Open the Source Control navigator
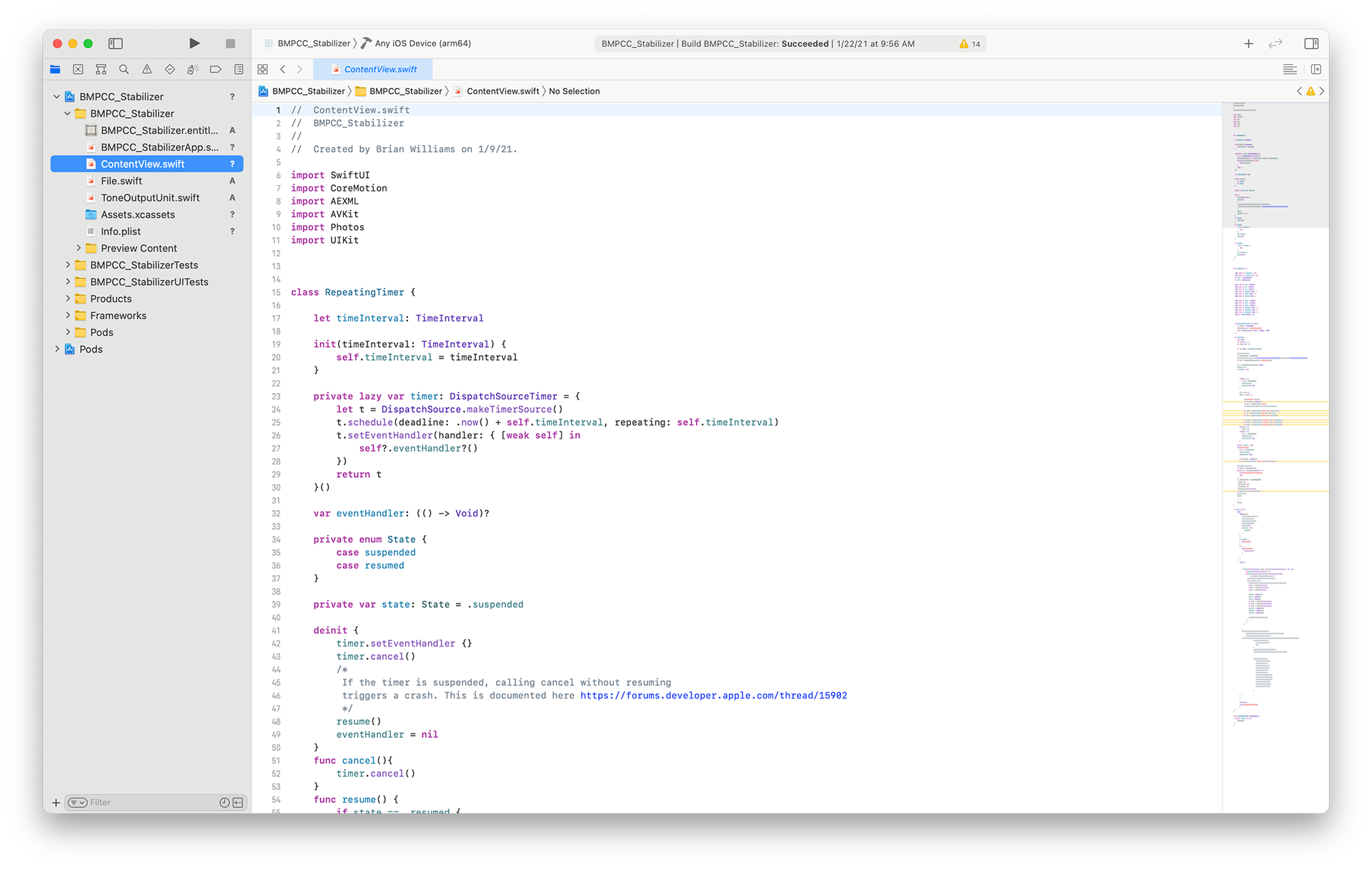The width and height of the screenshot is (1372, 870). 78,69
